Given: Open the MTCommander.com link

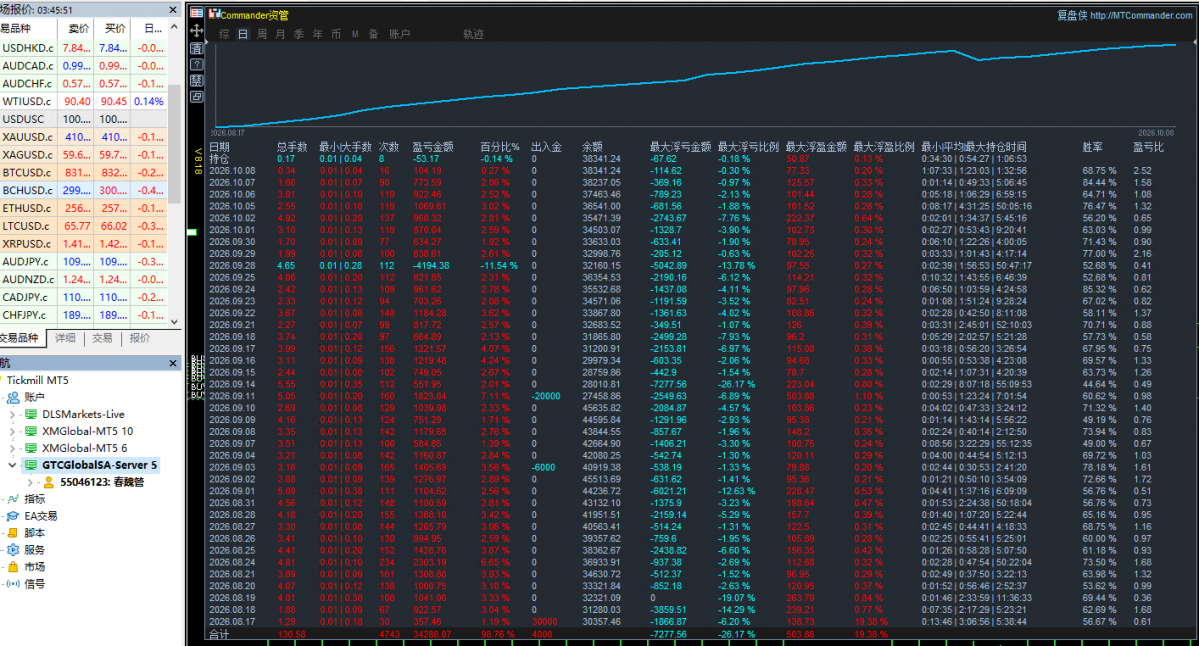Looking at the screenshot, I should [1140, 15].
